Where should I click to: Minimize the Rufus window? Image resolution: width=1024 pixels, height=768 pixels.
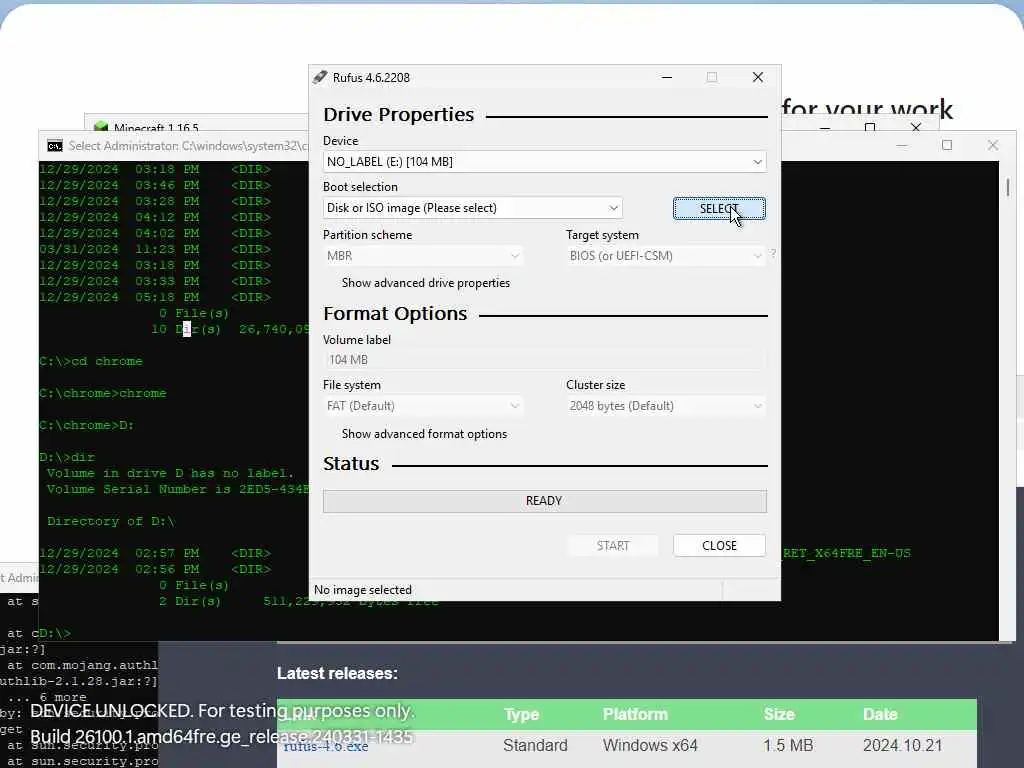(667, 77)
